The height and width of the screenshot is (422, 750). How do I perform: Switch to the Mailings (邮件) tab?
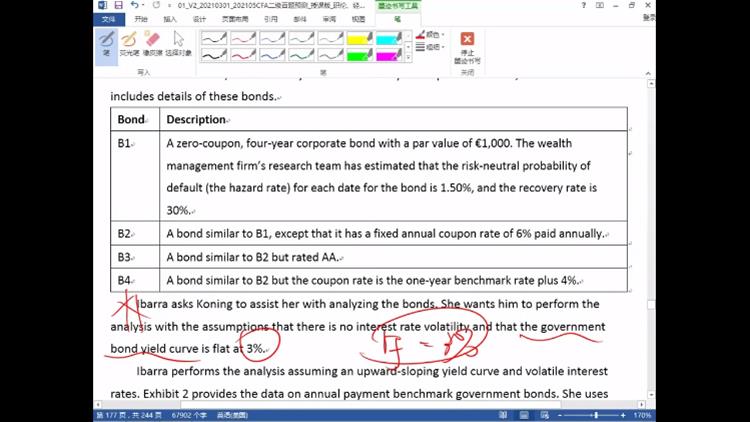point(300,19)
